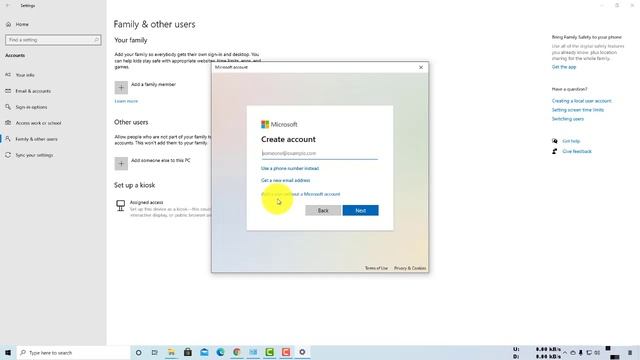This screenshot has height=360, width=640.
Task: Open File Explorer from the taskbar
Action: (171, 352)
